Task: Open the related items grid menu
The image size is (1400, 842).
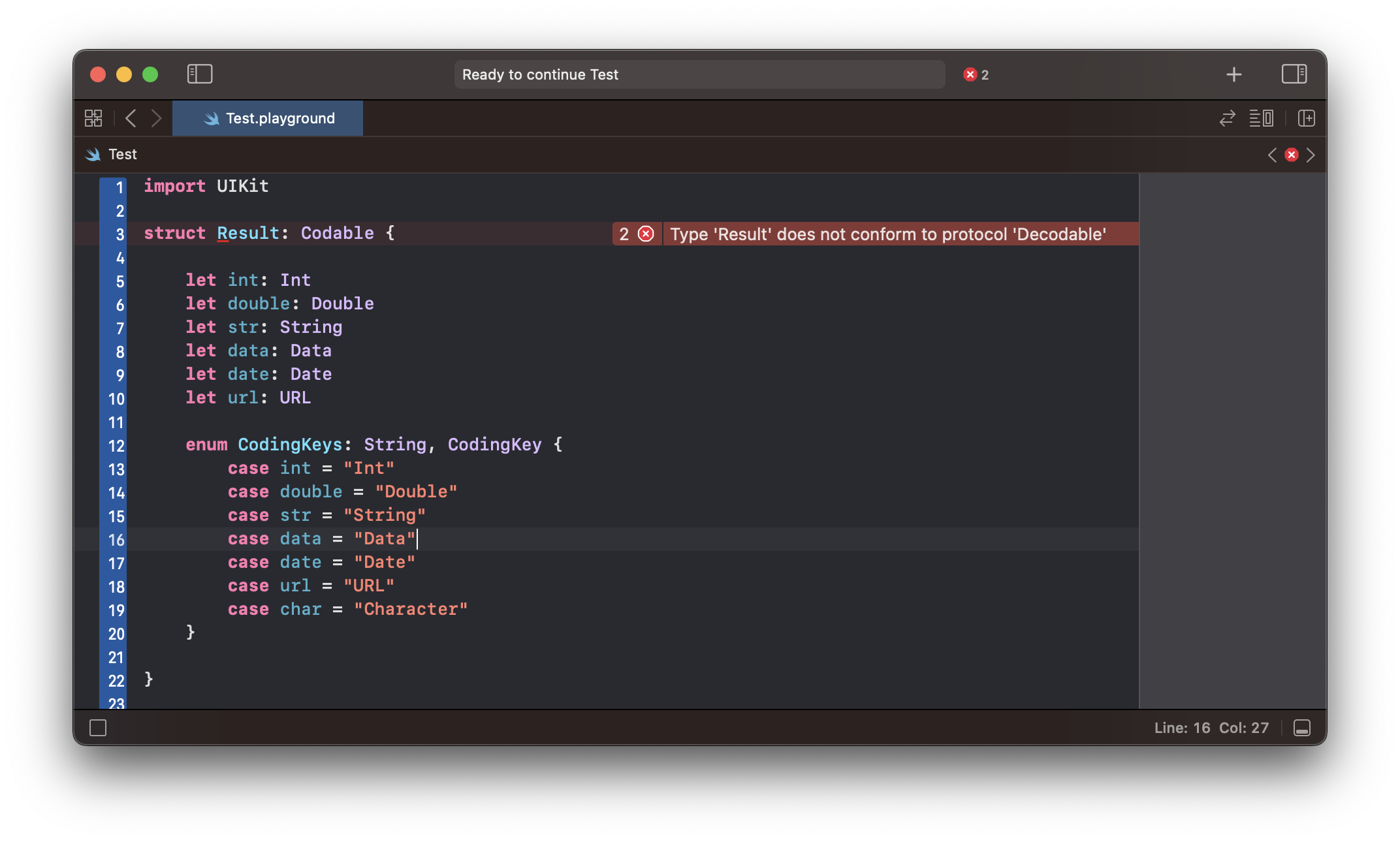Action: (x=93, y=118)
